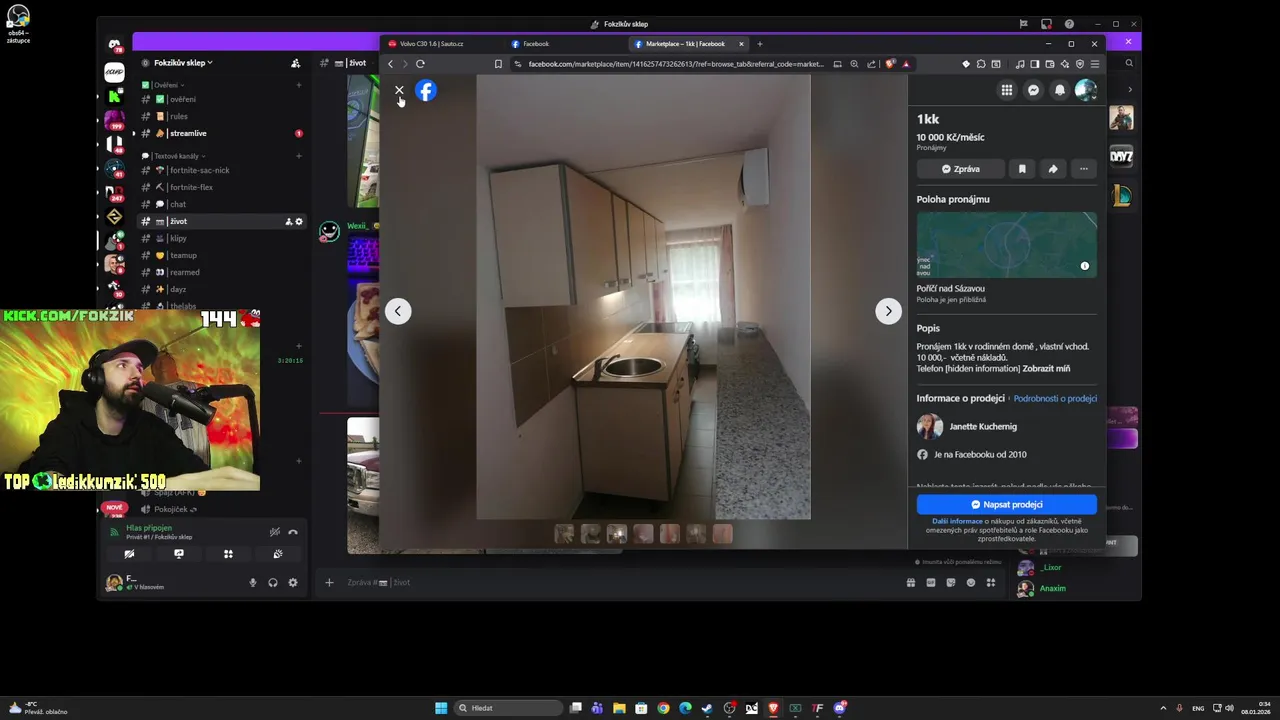Select the third photo thumbnail
The width and height of the screenshot is (1280, 720).
(617, 535)
